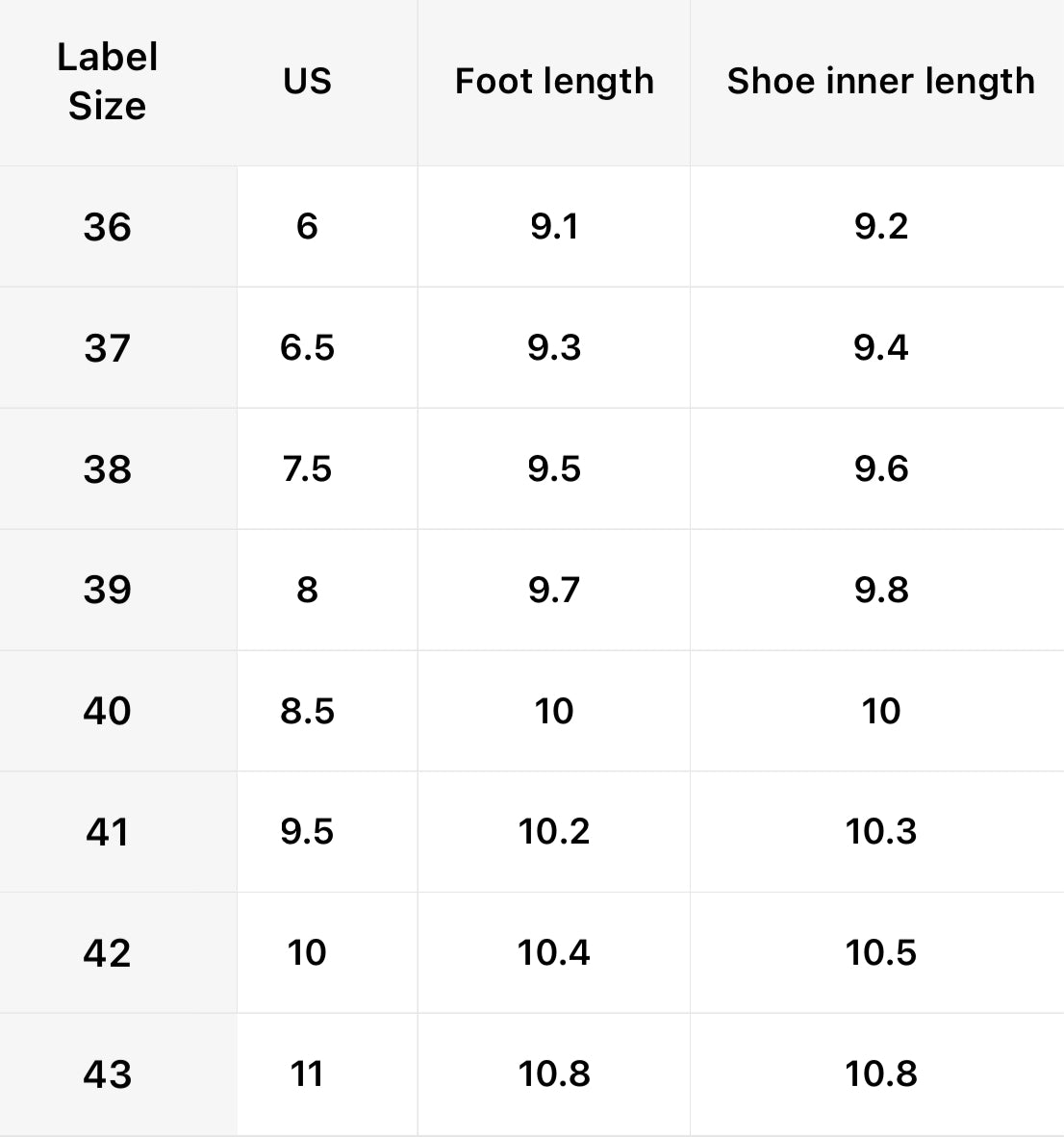This screenshot has height=1137, width=1064.
Task: Click label size 36 cell
Action: click(x=107, y=227)
